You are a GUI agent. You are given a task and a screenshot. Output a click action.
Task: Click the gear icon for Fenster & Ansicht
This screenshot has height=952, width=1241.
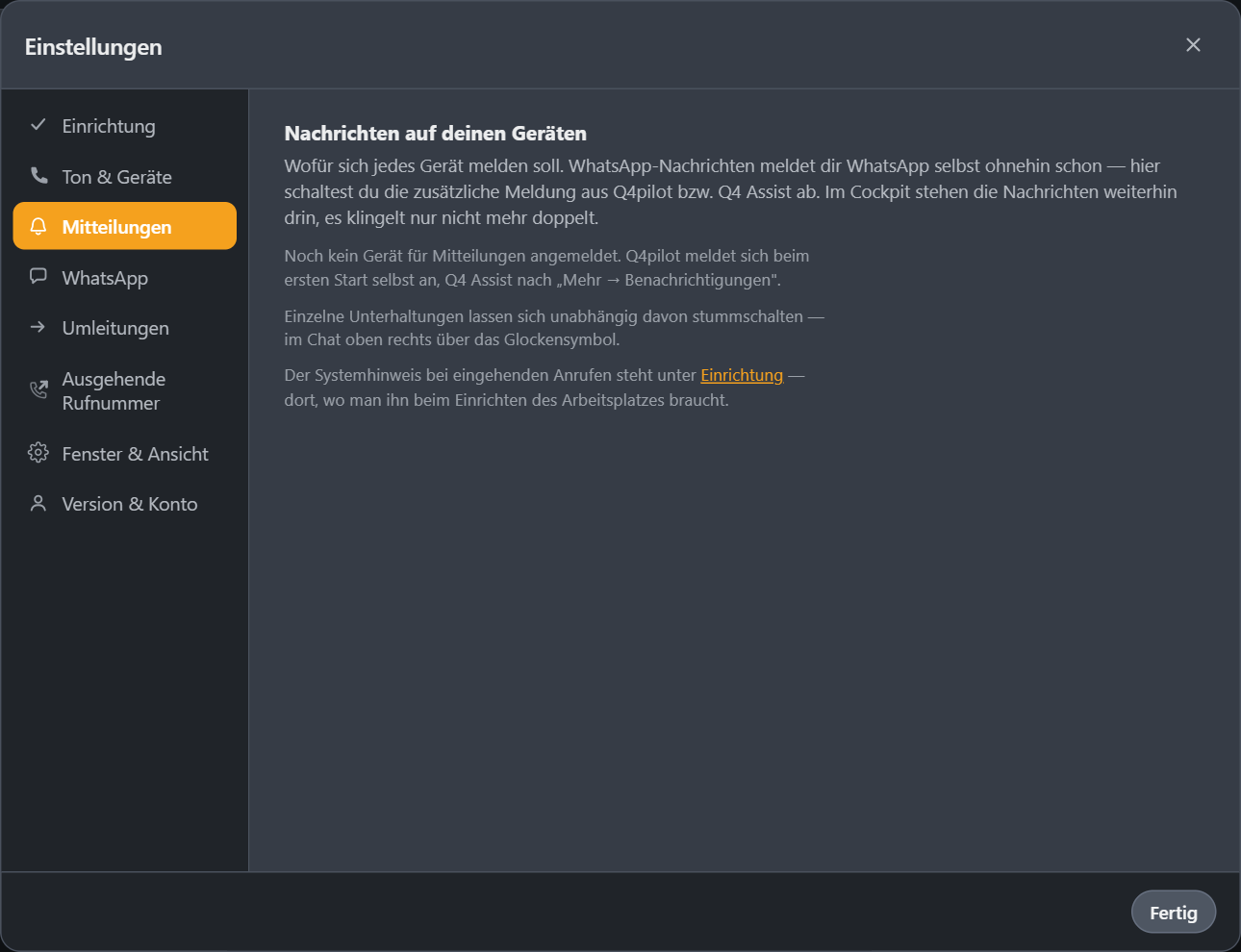click(38, 453)
